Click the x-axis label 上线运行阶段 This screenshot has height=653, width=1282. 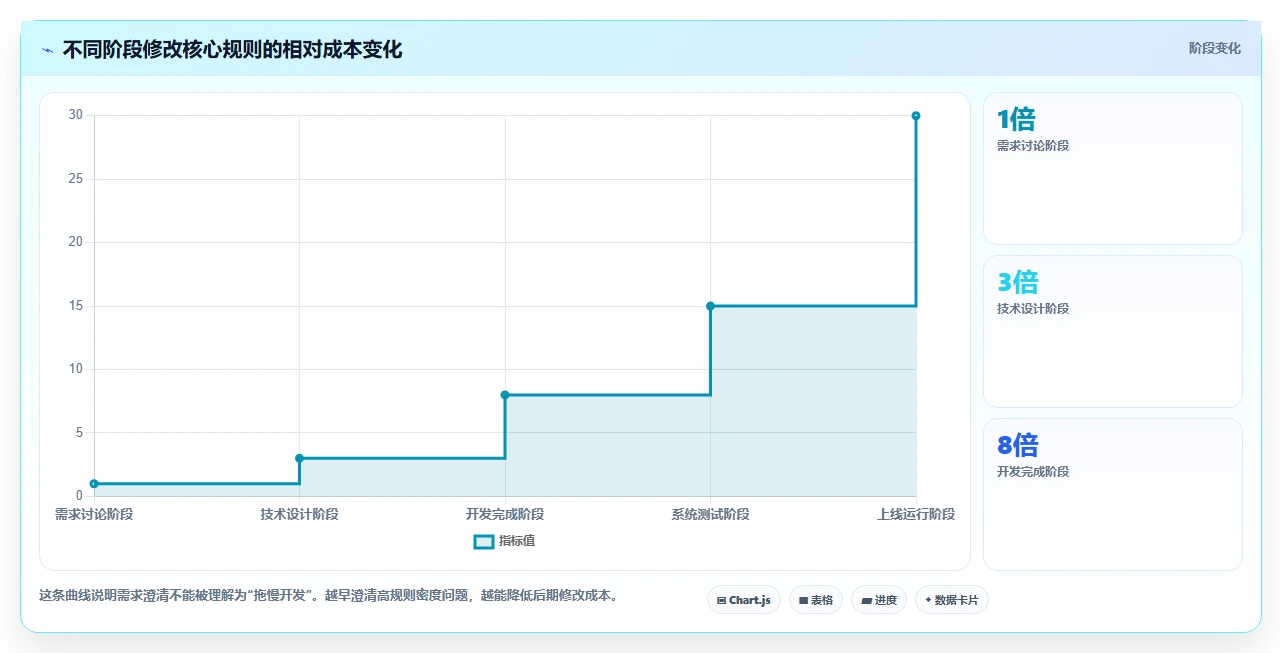click(x=916, y=514)
